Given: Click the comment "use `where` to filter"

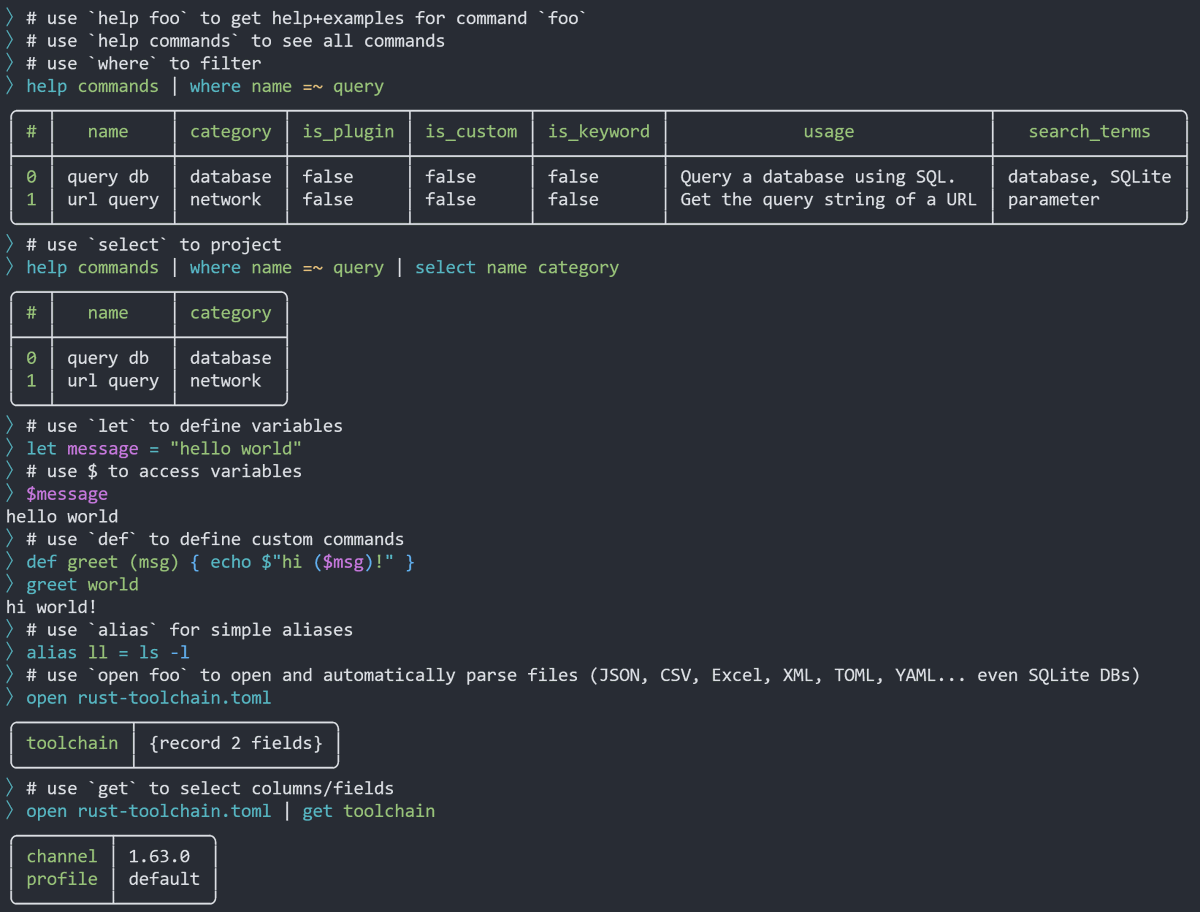Looking at the screenshot, I should coord(143,63).
